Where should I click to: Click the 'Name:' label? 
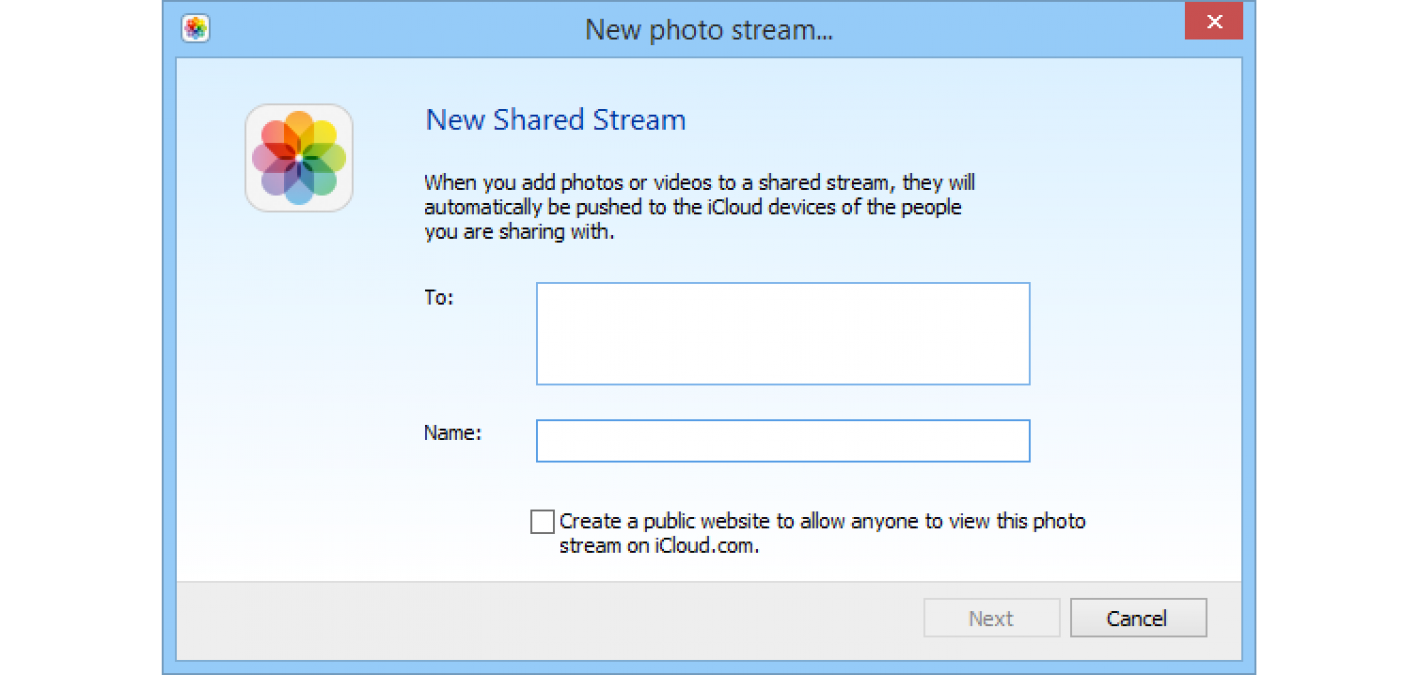coord(453,434)
